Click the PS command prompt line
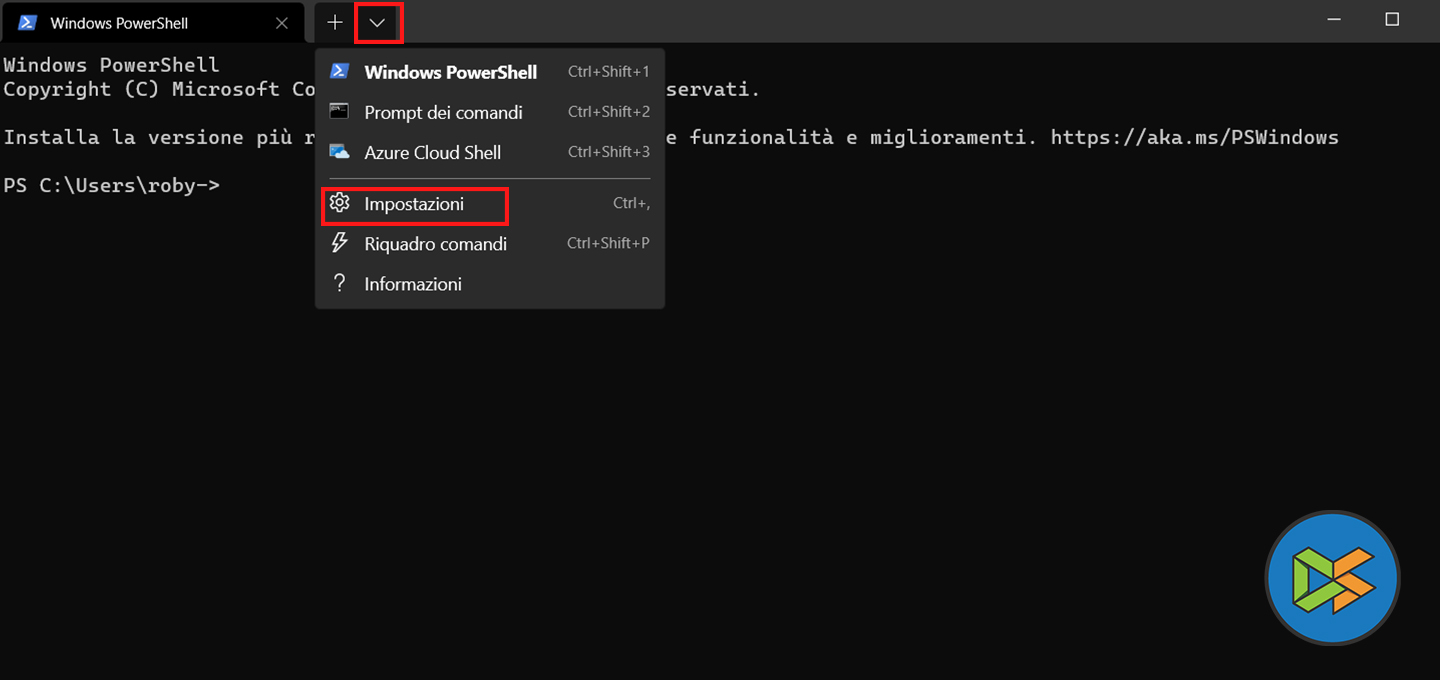 111,185
